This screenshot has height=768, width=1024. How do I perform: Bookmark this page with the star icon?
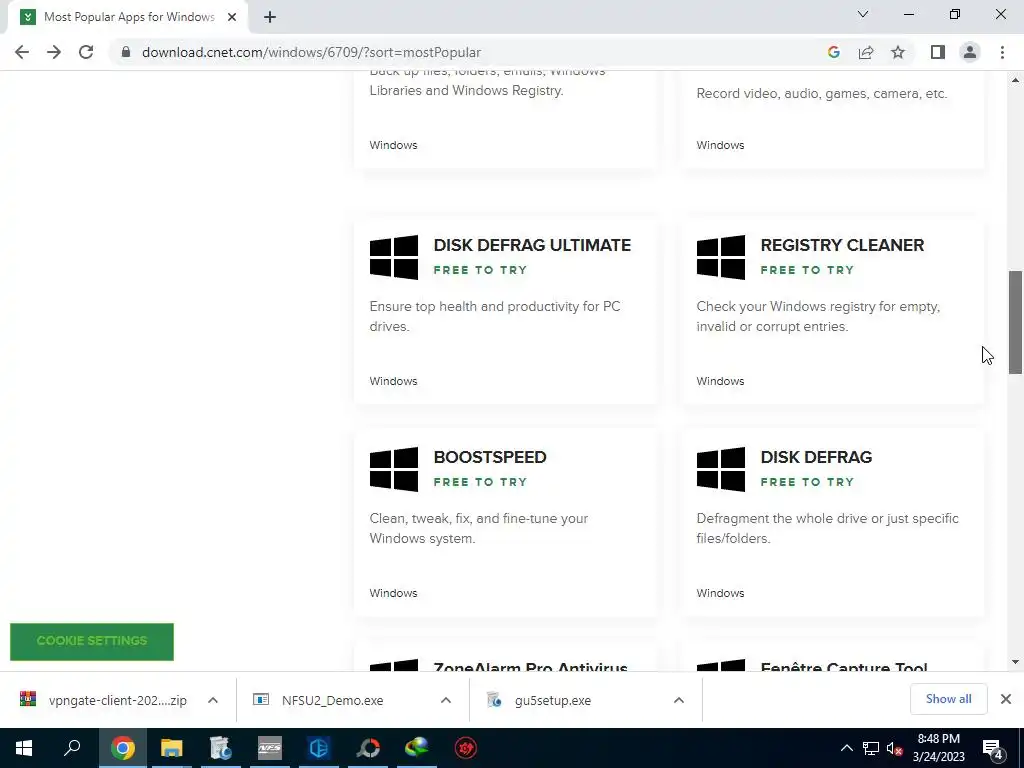coord(898,52)
